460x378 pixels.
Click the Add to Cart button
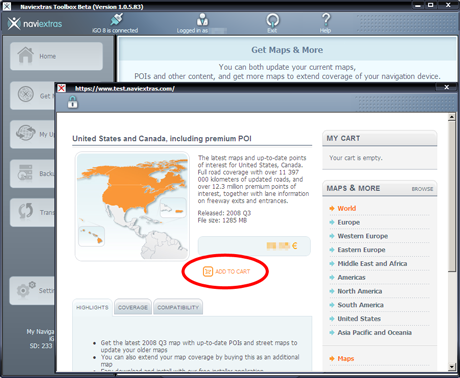tap(226, 271)
